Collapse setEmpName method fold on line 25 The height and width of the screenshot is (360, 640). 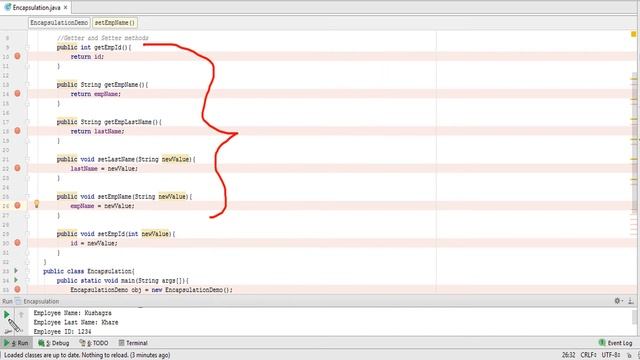[x=28, y=196]
